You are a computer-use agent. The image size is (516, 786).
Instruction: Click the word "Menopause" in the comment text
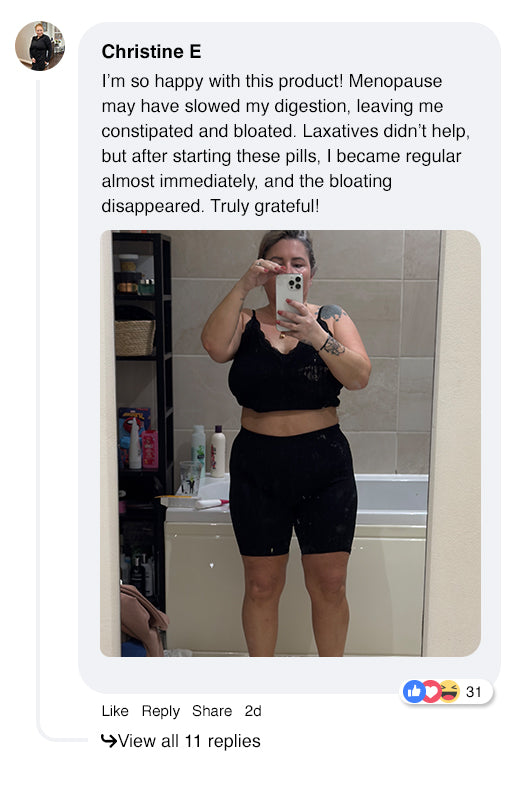click(395, 81)
